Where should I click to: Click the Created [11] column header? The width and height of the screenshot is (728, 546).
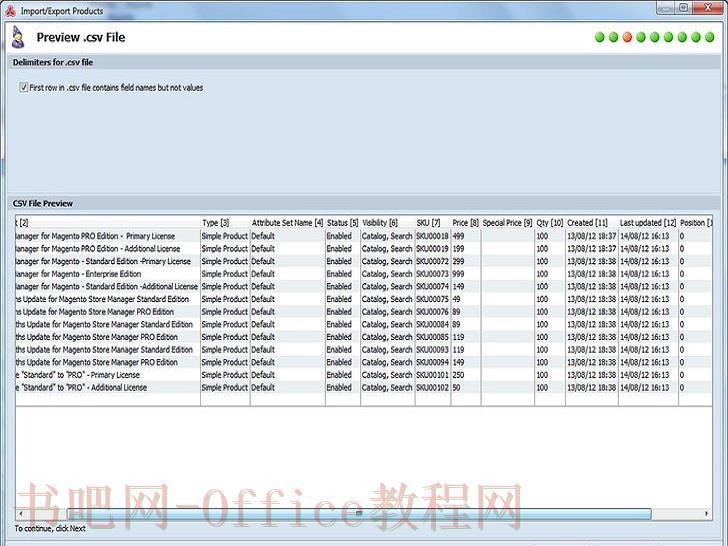pos(592,223)
